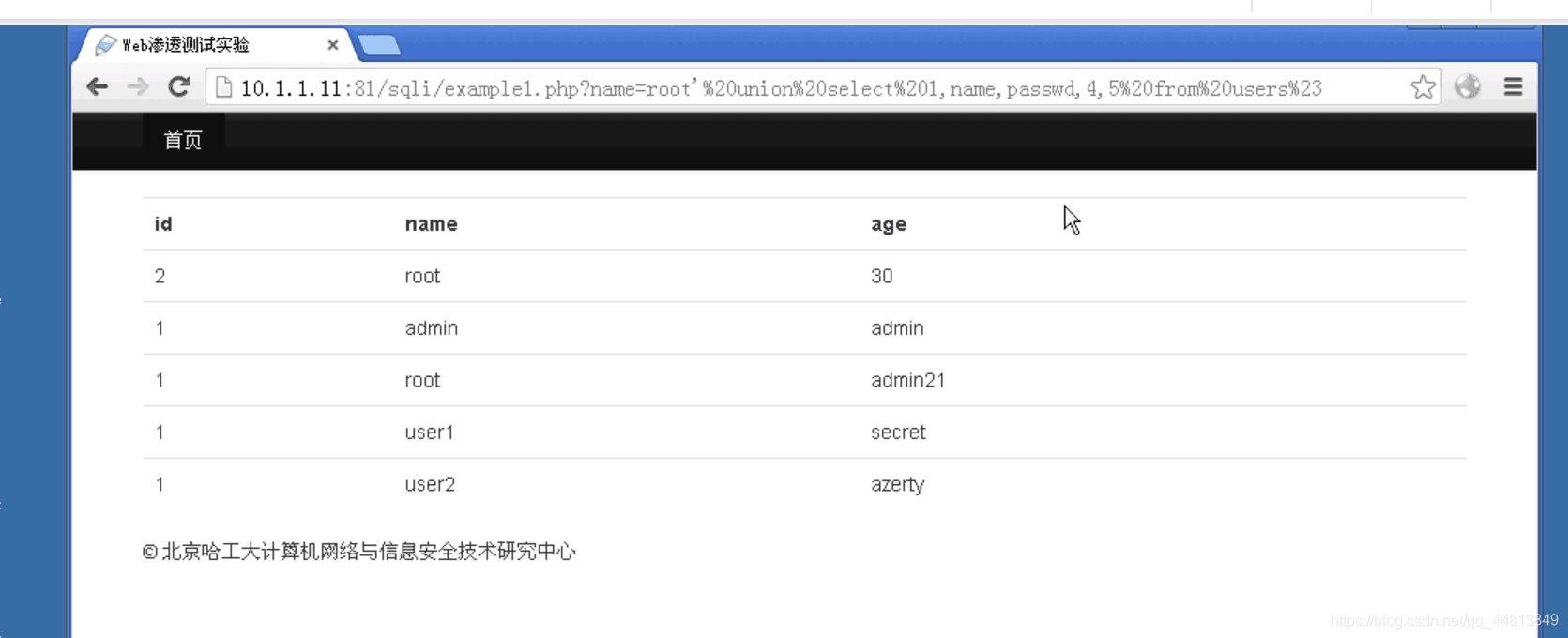1568x638 pixels.
Task: Click the page icon in the address bar
Action: [223, 87]
